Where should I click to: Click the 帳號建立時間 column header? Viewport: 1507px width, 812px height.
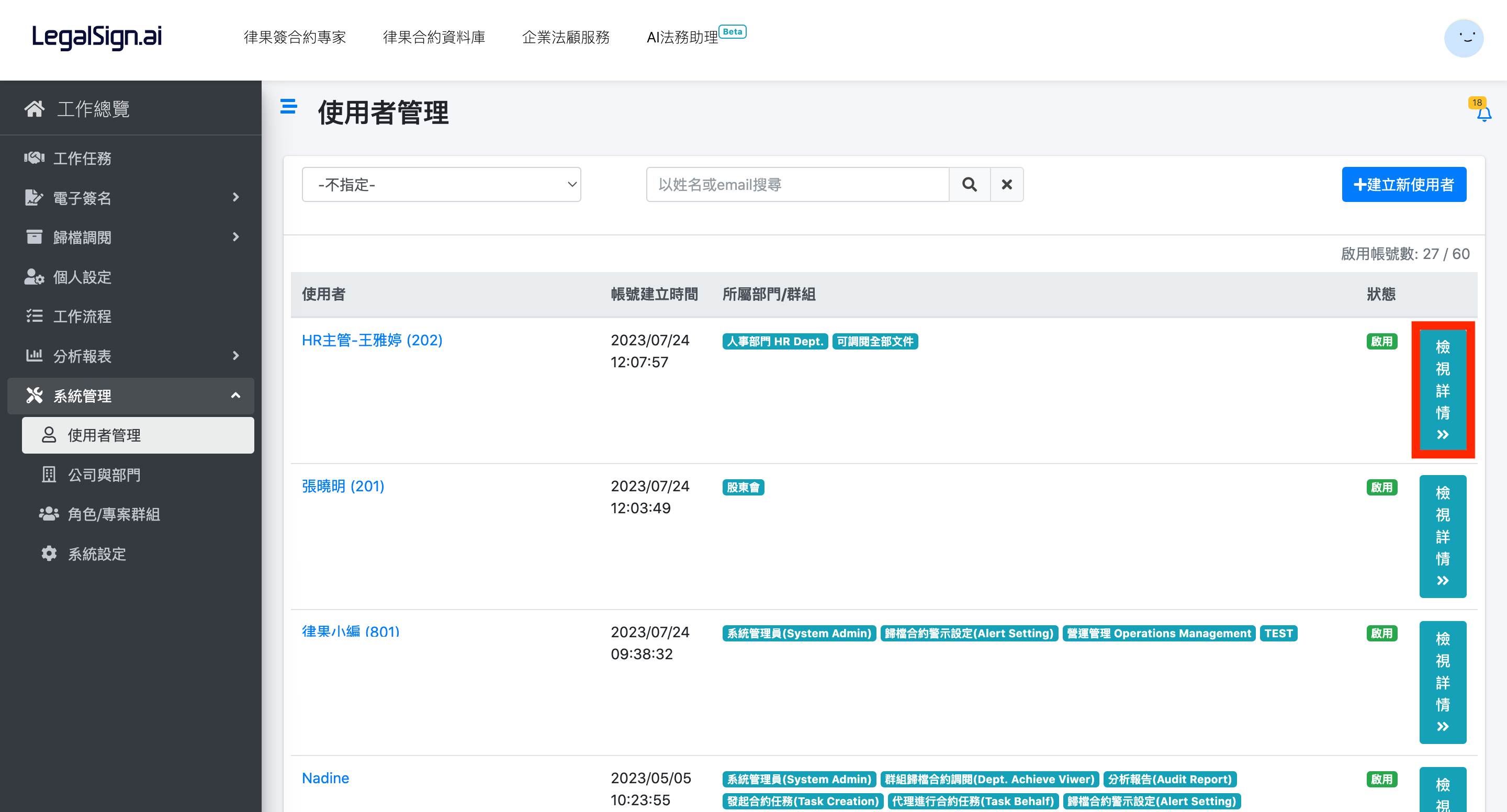(654, 294)
